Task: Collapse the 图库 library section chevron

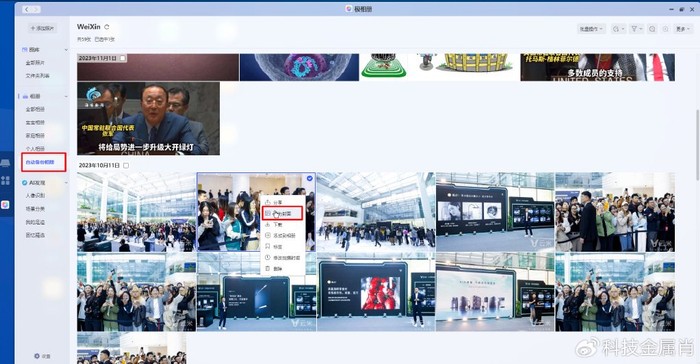Action: pos(66,50)
